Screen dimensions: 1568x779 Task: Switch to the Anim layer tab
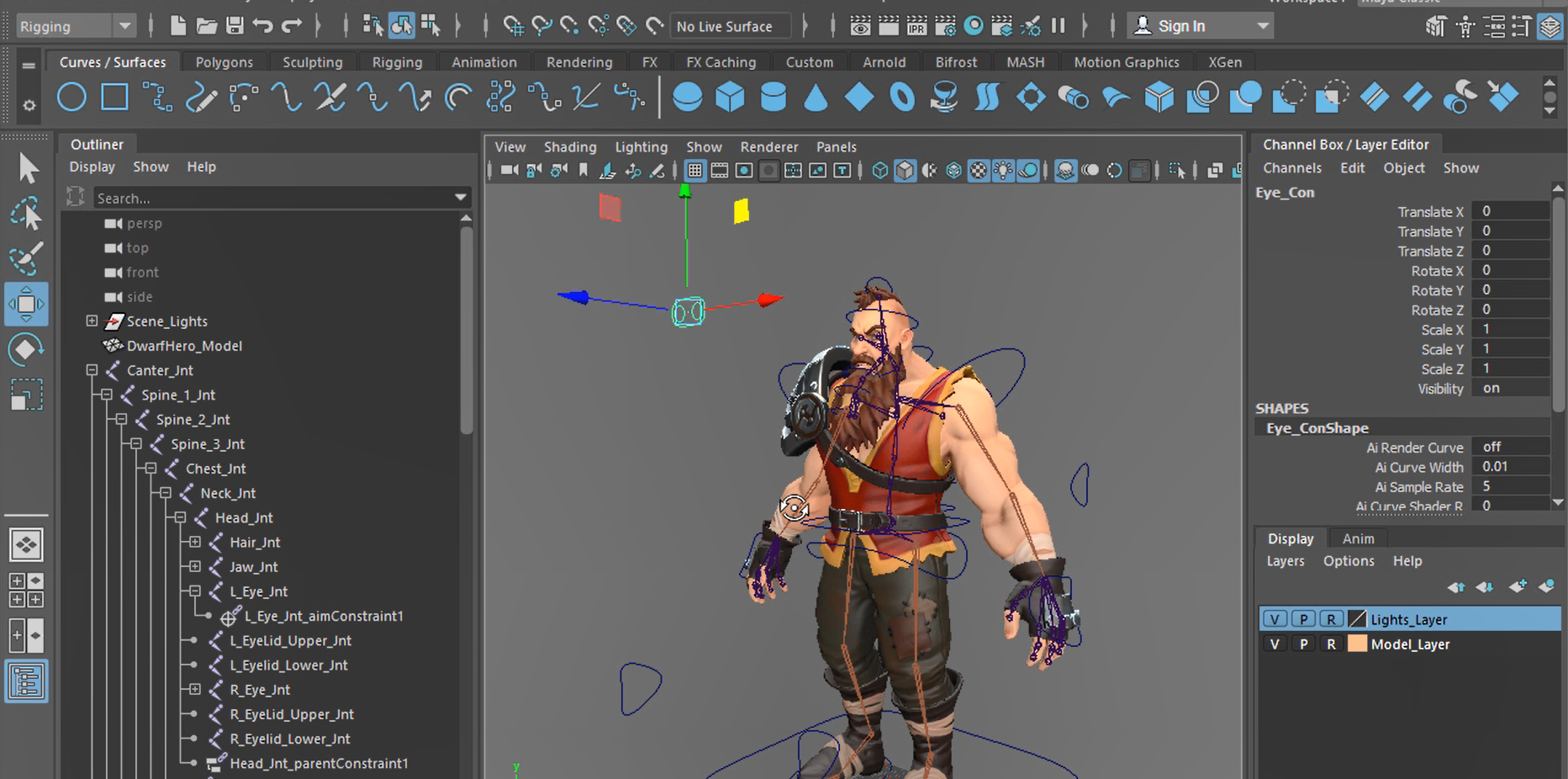tap(1358, 539)
